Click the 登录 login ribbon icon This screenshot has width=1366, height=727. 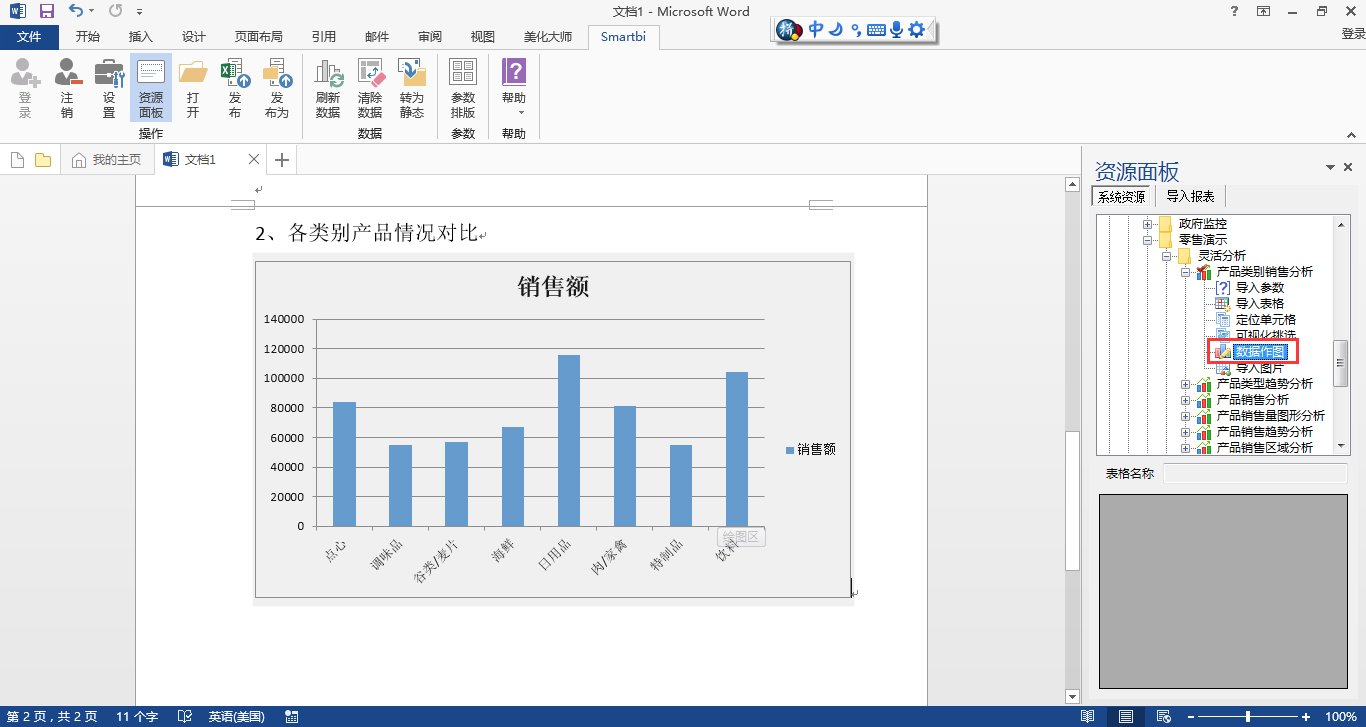point(24,88)
